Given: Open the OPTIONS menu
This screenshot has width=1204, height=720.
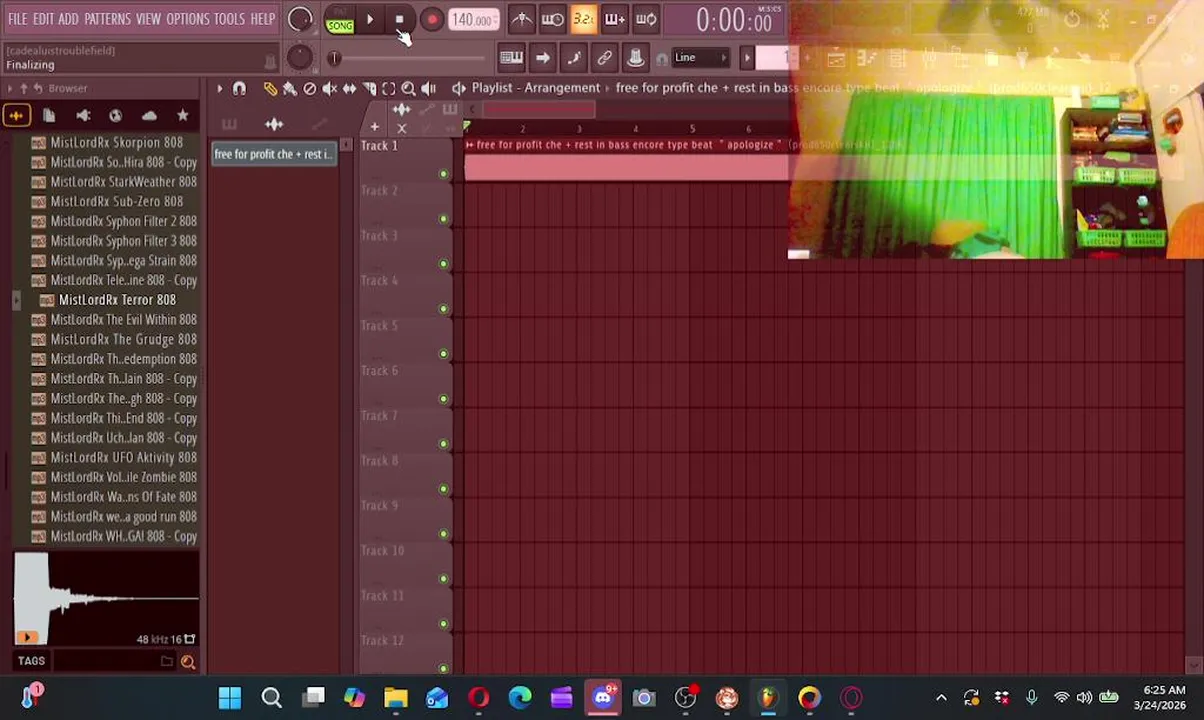Looking at the screenshot, I should coord(188,19).
